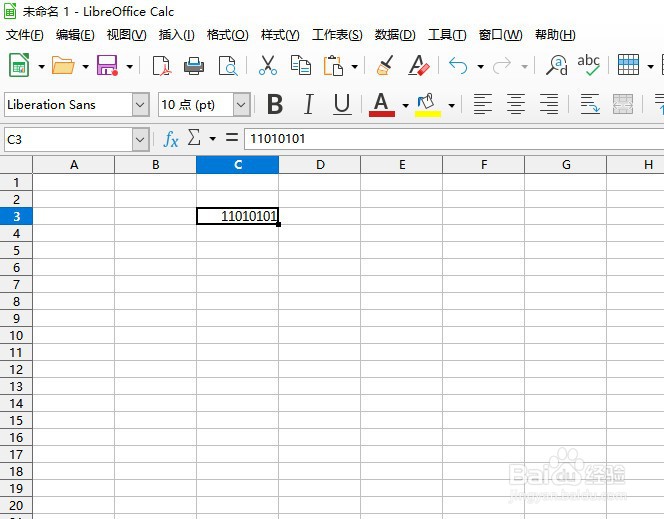
Task: Open font color palette arrow
Action: point(405,105)
